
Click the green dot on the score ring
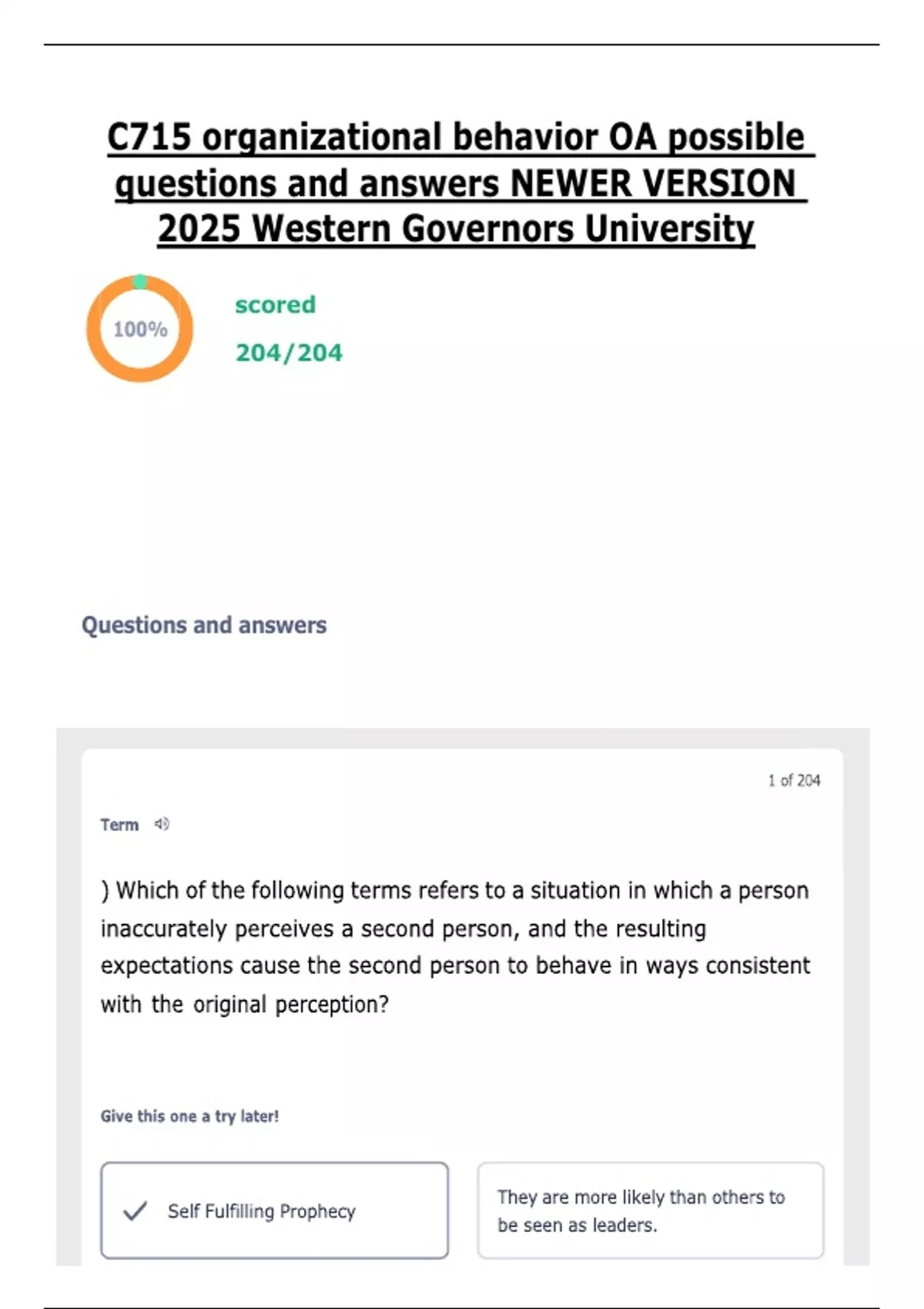click(x=139, y=282)
